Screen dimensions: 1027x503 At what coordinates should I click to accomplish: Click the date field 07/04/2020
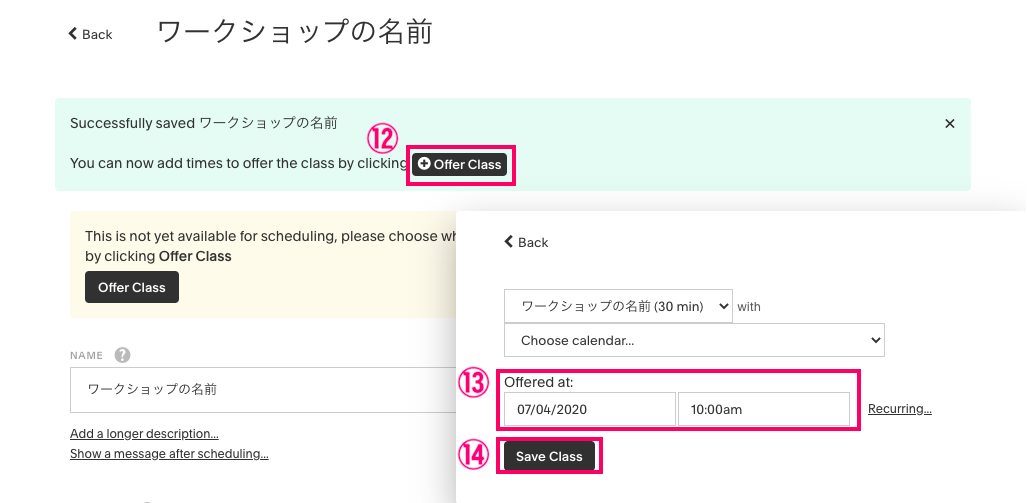click(589, 409)
